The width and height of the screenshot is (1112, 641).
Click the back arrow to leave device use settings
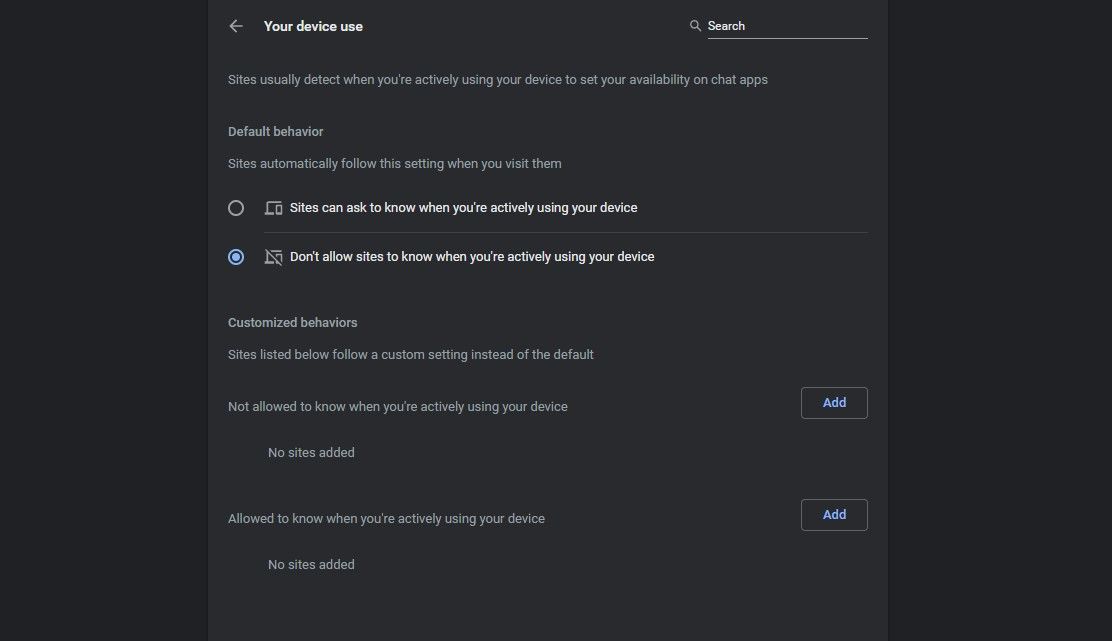[x=236, y=26]
